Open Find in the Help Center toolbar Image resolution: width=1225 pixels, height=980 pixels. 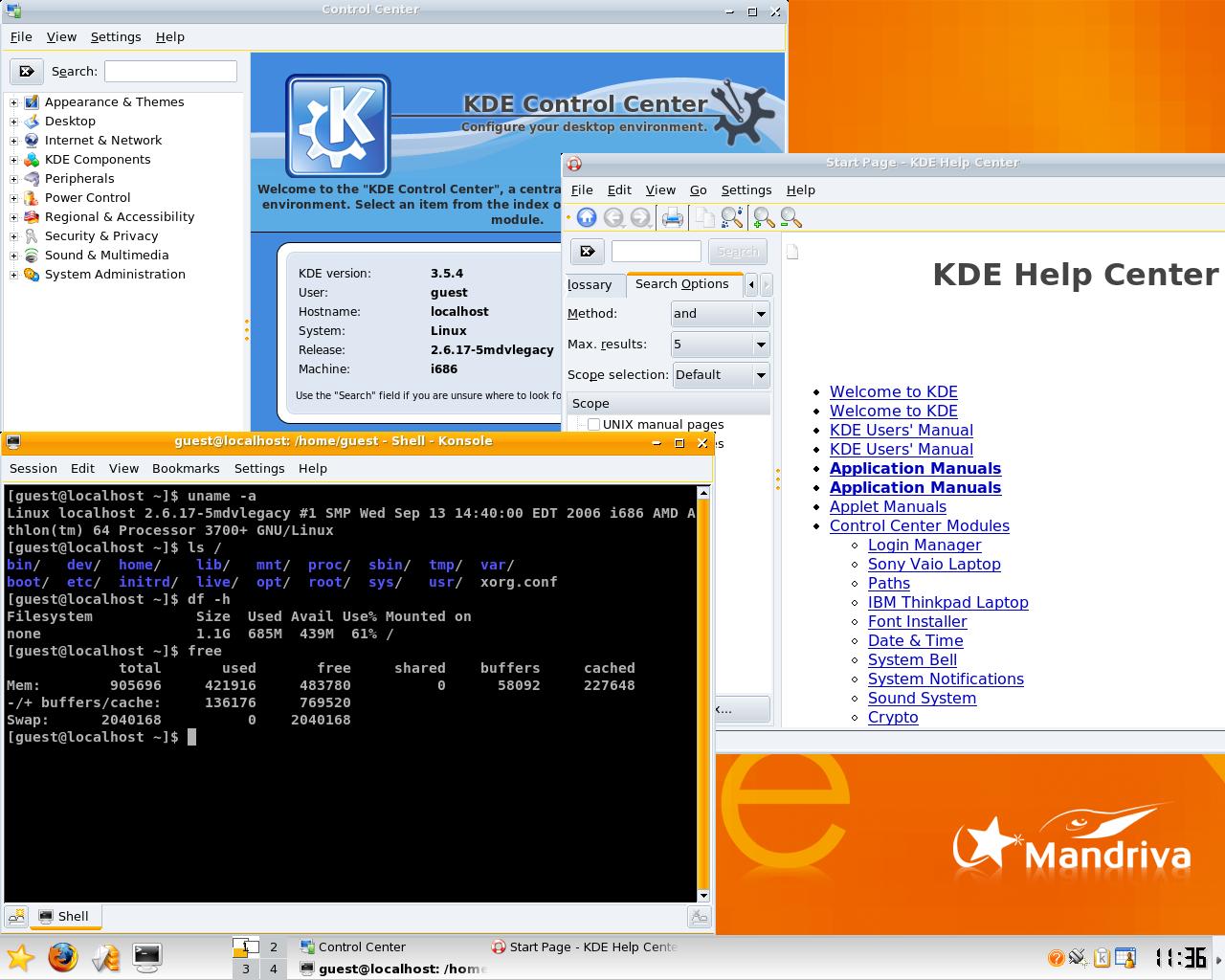[732, 218]
